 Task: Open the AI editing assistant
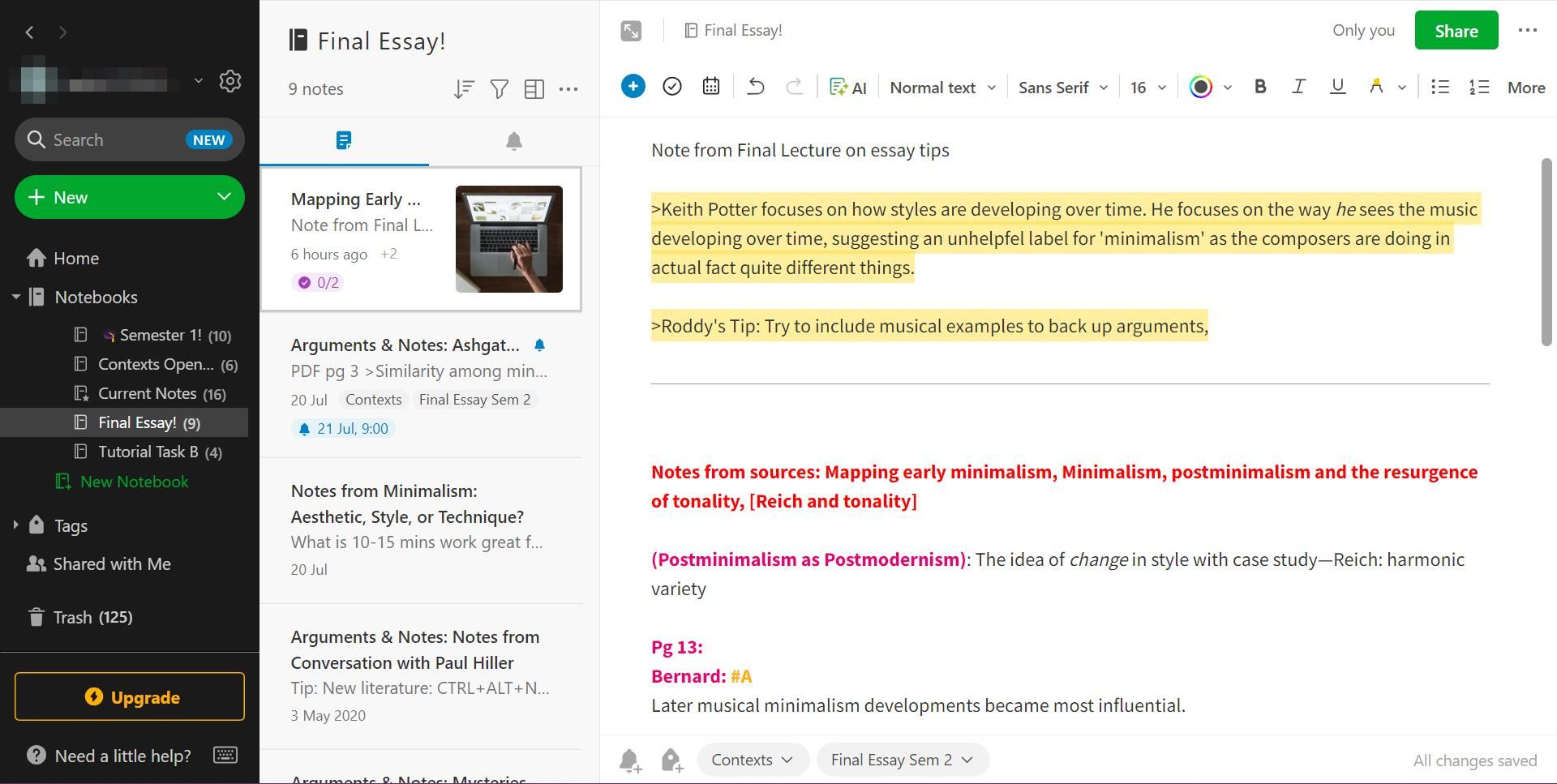pyautogui.click(x=847, y=87)
